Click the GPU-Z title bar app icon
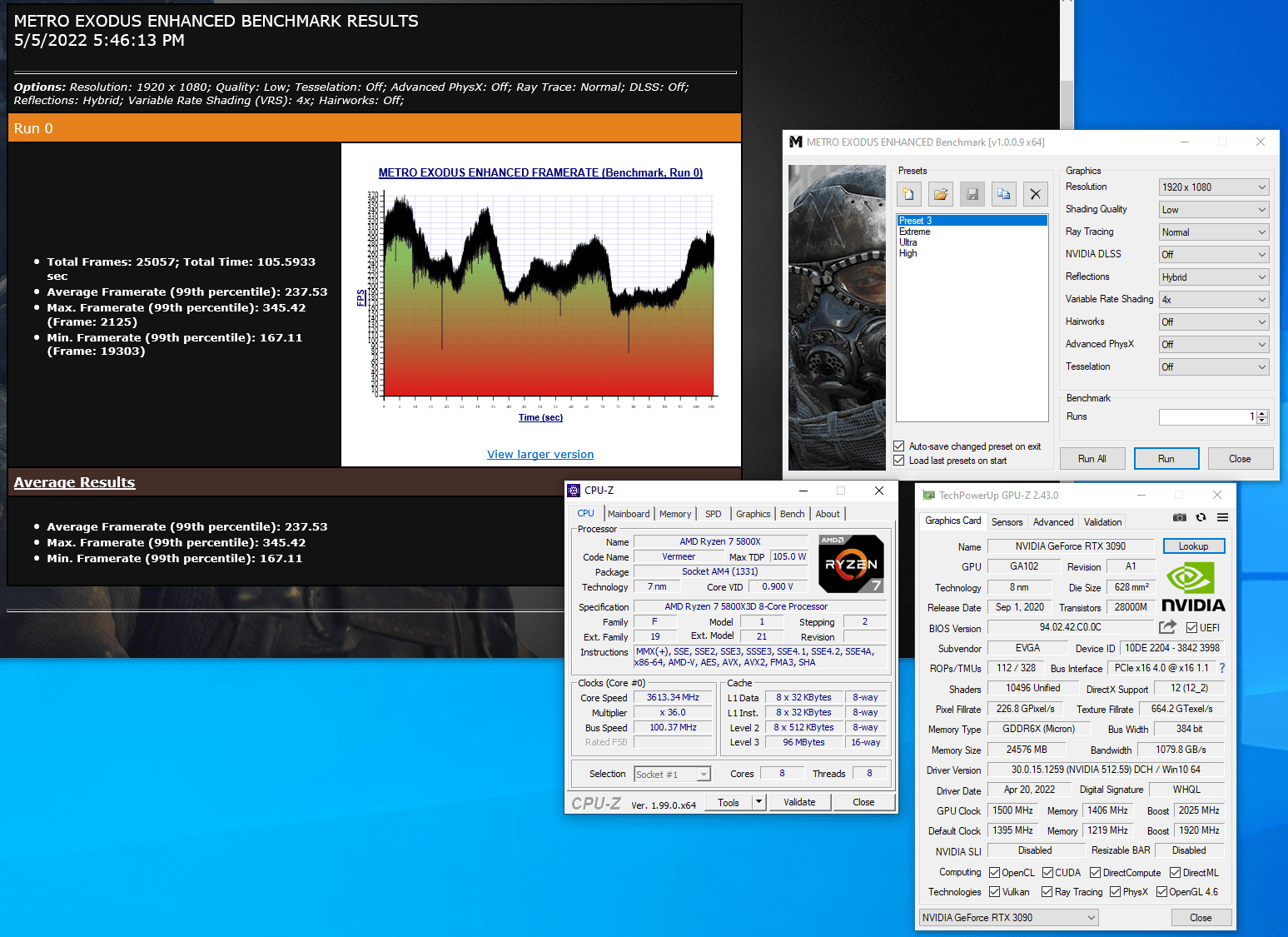 coord(928,496)
